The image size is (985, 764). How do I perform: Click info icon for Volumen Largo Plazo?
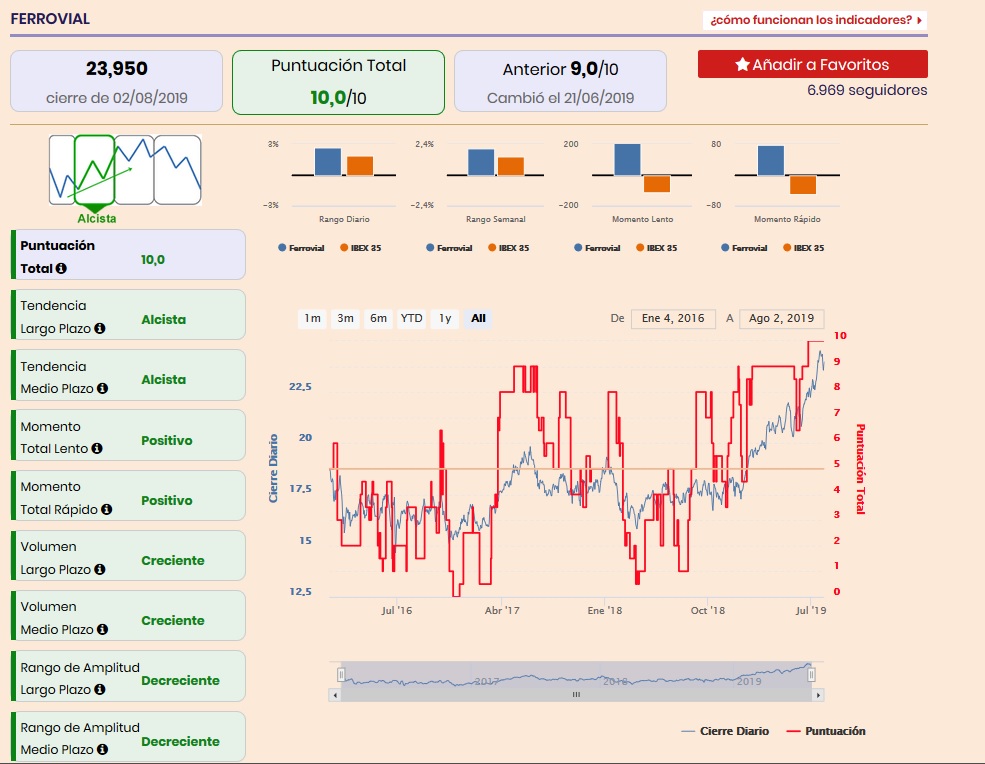tap(99, 569)
